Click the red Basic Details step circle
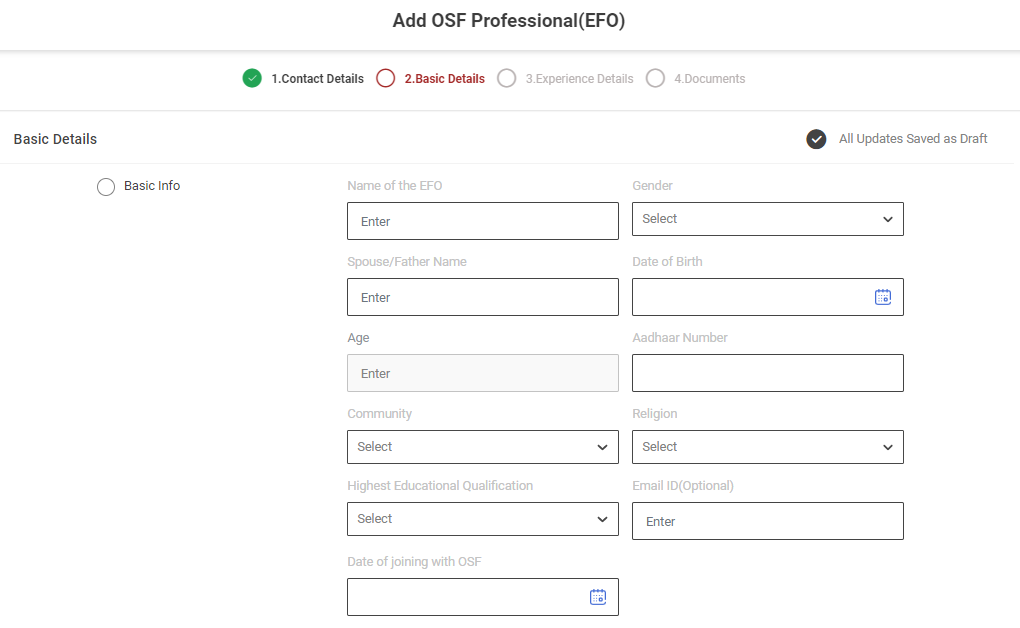1020x628 pixels. coord(386,78)
